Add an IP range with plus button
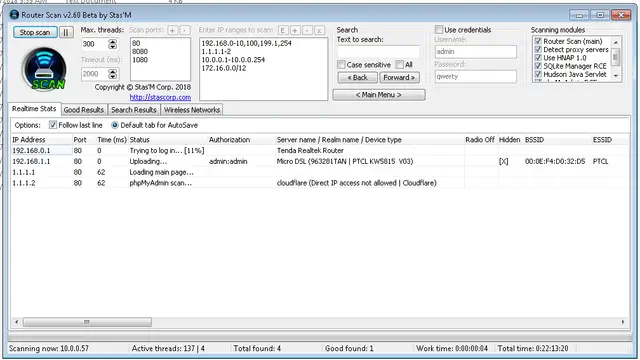Viewport: 640px width, 360px height. coord(295,30)
